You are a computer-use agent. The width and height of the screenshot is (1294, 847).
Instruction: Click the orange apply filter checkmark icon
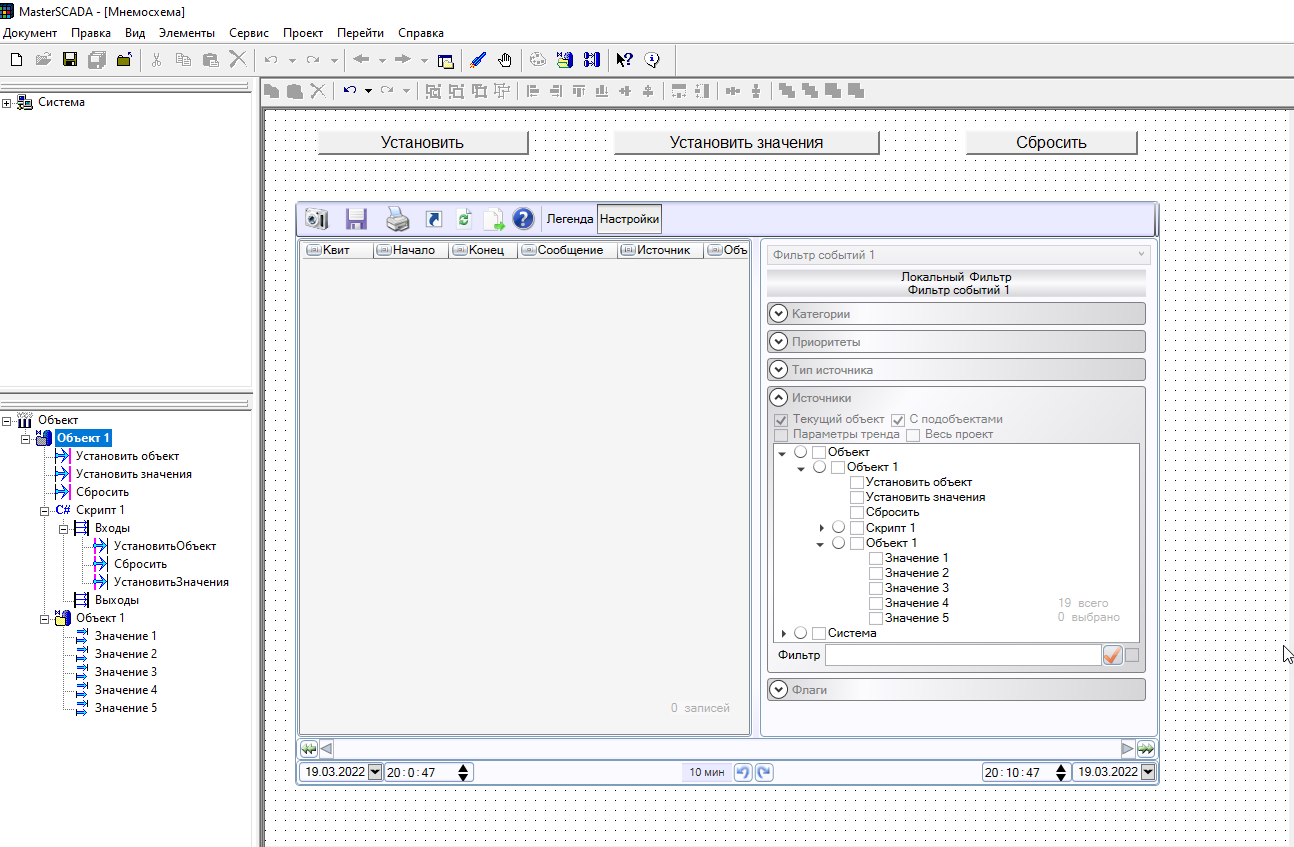click(x=1112, y=655)
